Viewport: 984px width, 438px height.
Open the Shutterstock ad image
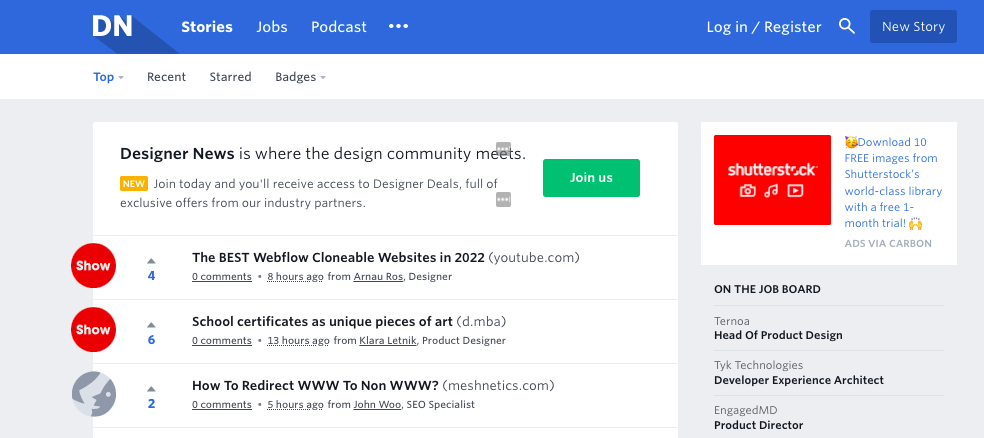pos(773,180)
